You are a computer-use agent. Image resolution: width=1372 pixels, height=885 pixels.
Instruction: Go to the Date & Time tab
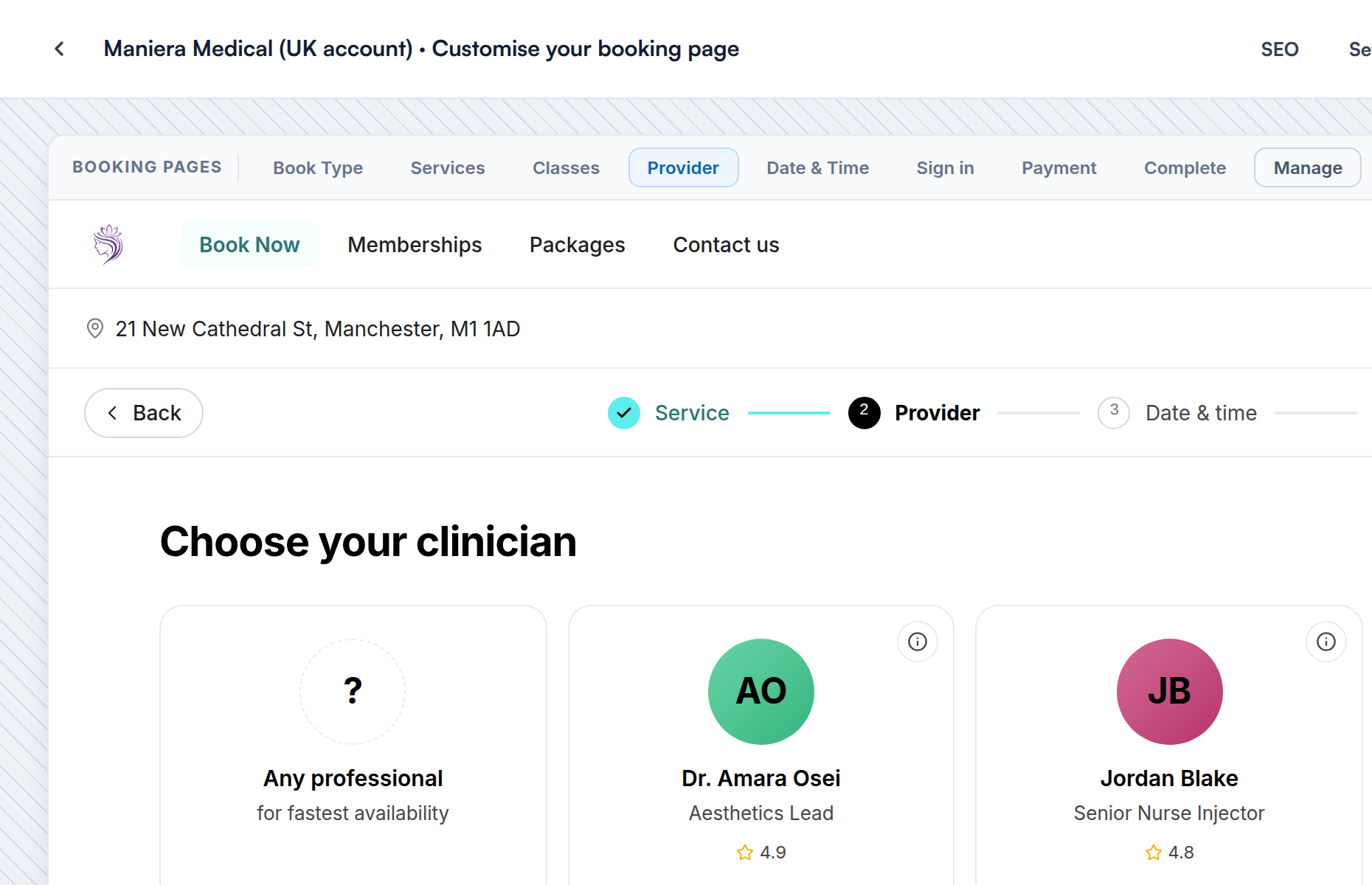(818, 168)
